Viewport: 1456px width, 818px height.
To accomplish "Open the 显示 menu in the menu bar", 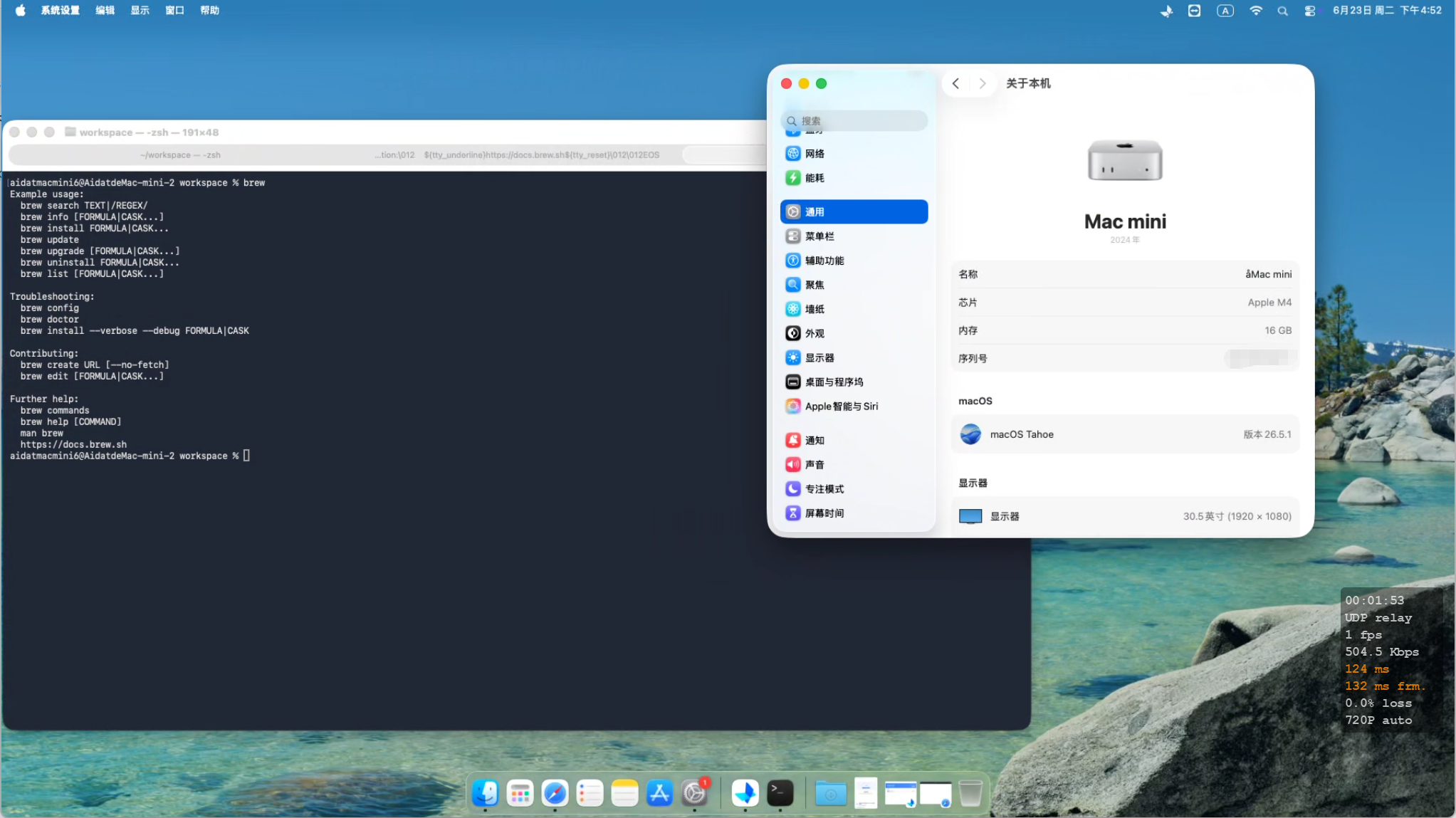I will pyautogui.click(x=140, y=10).
